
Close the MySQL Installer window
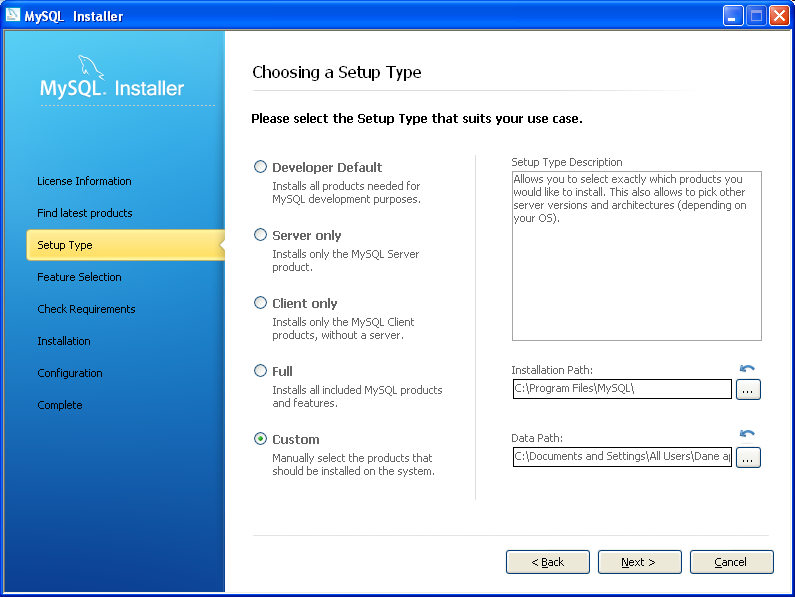tap(779, 16)
